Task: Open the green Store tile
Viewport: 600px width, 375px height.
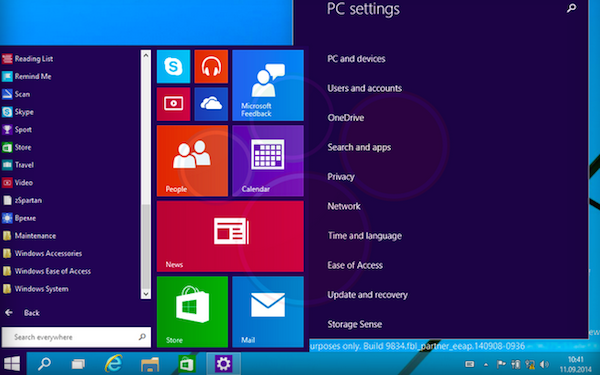Action: 192,311
